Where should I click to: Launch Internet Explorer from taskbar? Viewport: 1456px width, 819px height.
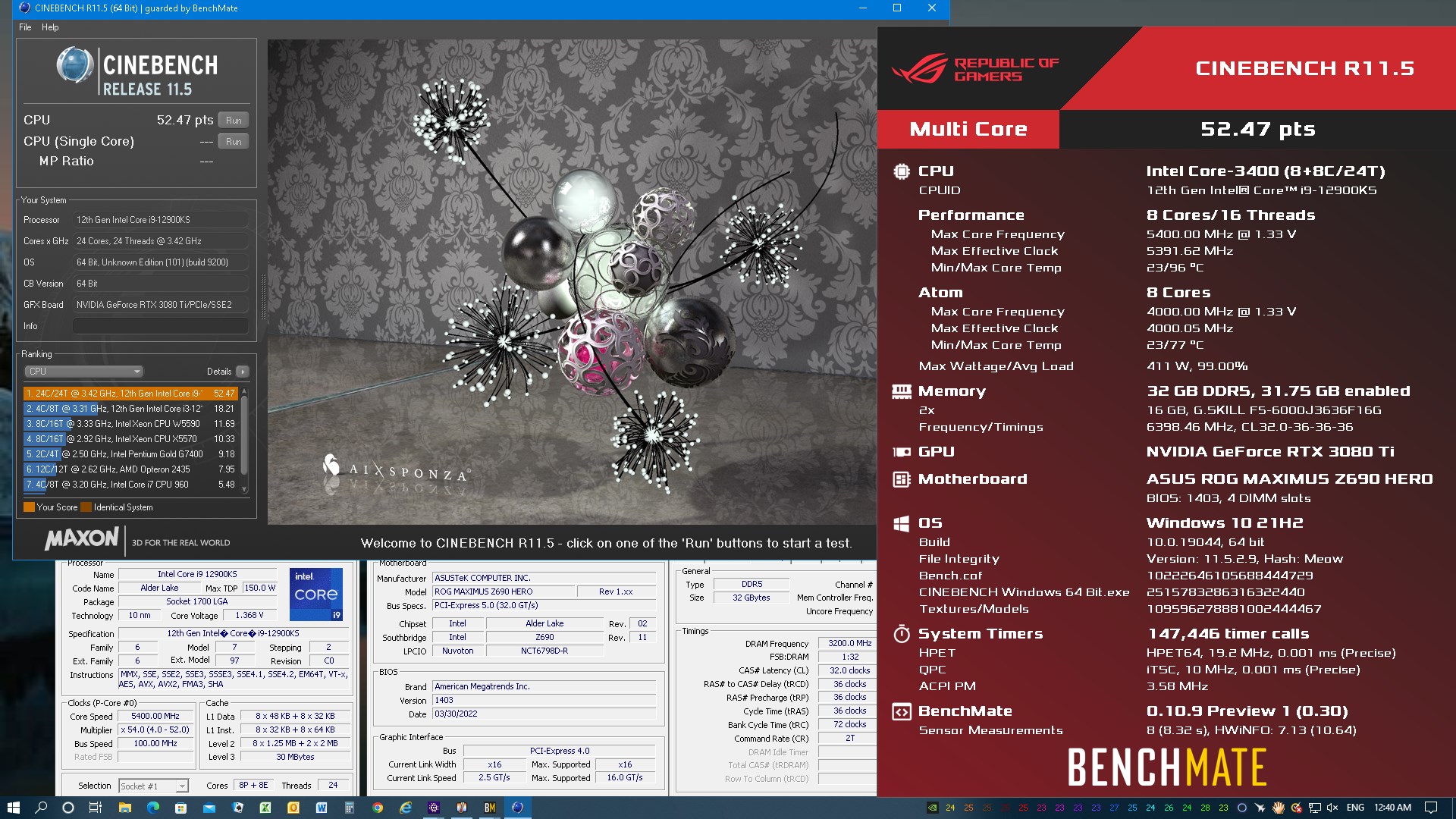point(406,808)
